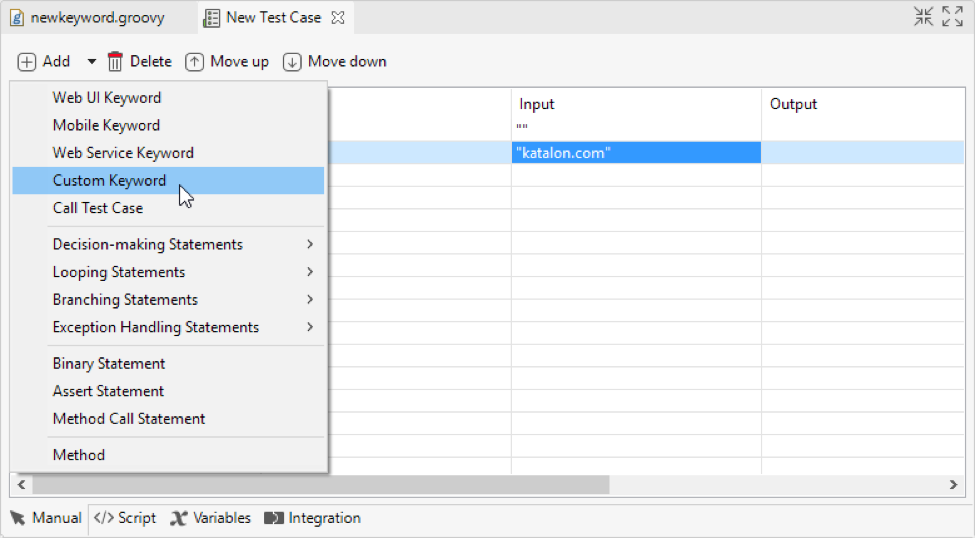This screenshot has height=538, width=975.
Task: Click the empty-quotes input cell
Action: 636,129
